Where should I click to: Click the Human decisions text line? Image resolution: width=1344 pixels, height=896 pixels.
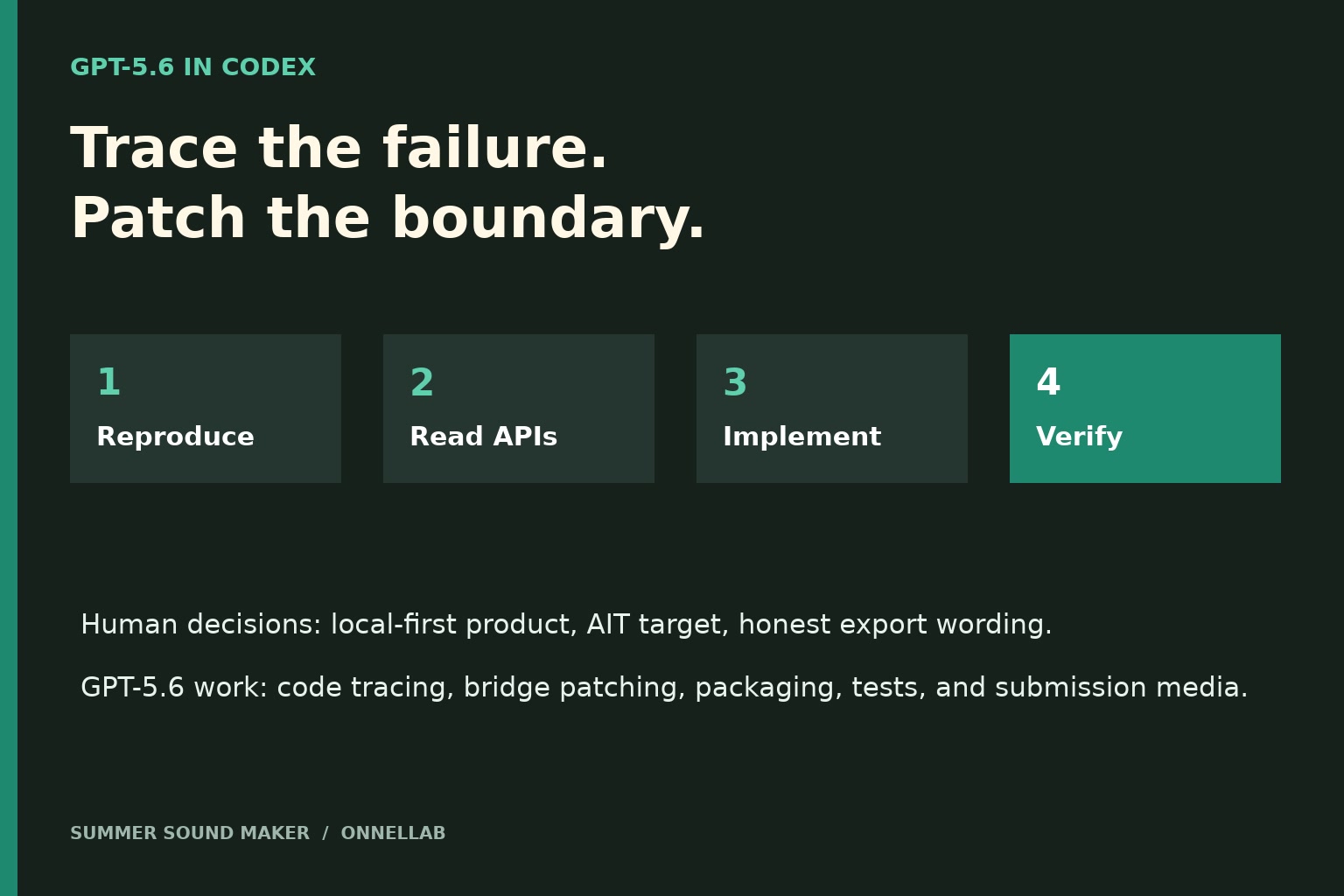tap(566, 625)
